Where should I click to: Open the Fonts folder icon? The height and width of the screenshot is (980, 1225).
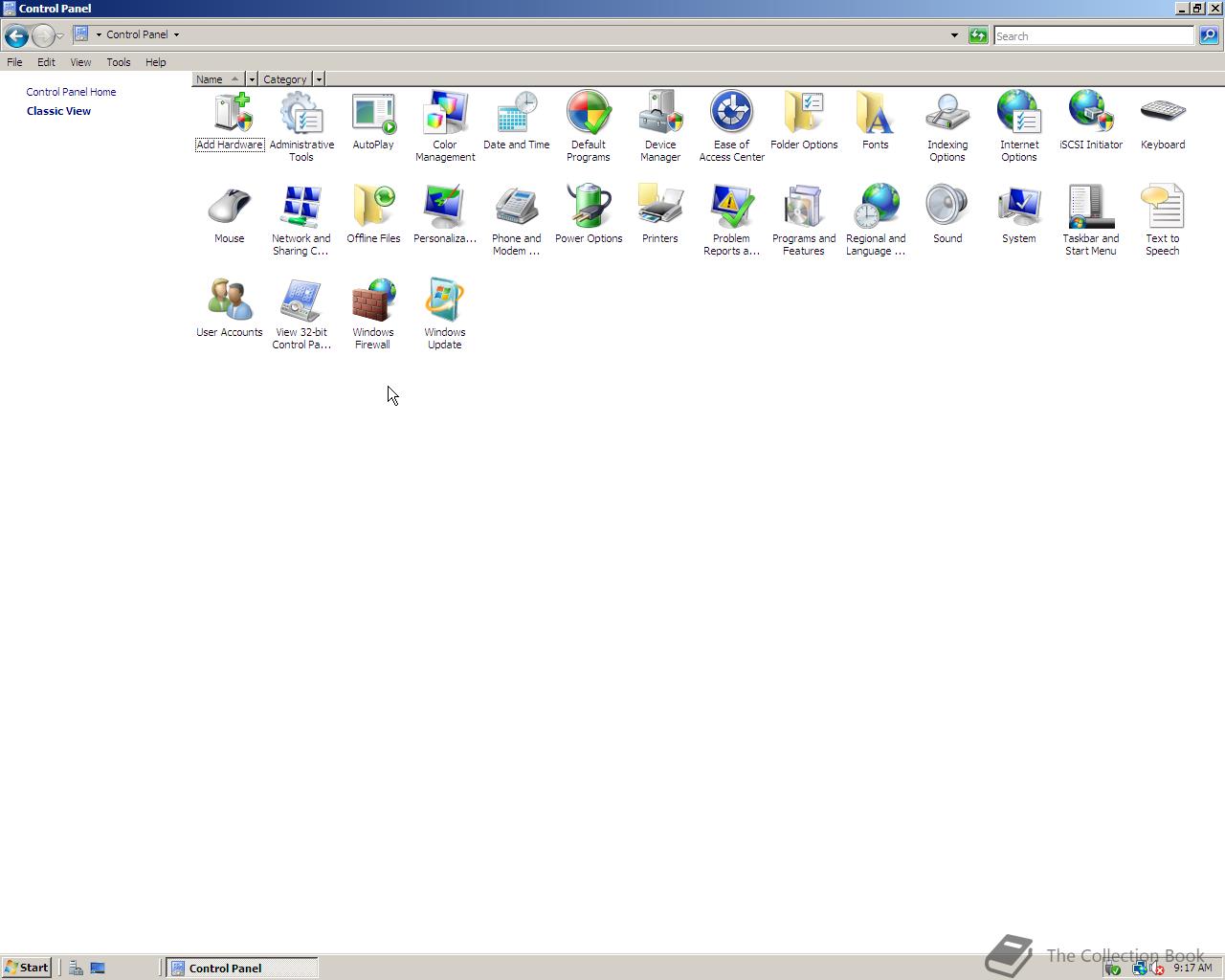[876, 122]
